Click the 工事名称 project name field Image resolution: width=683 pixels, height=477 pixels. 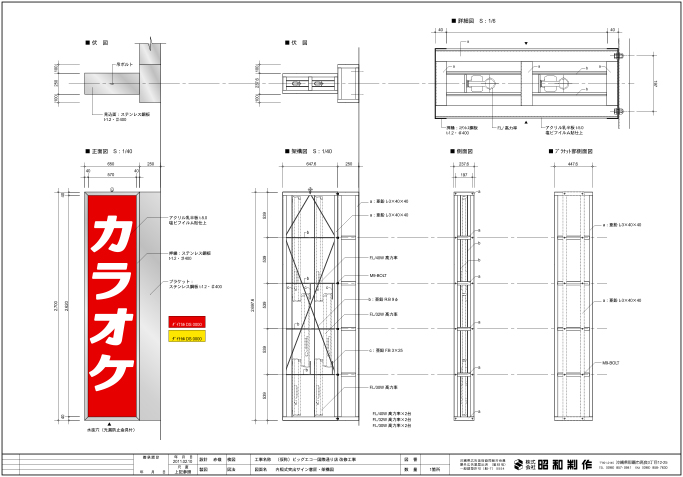325,459
